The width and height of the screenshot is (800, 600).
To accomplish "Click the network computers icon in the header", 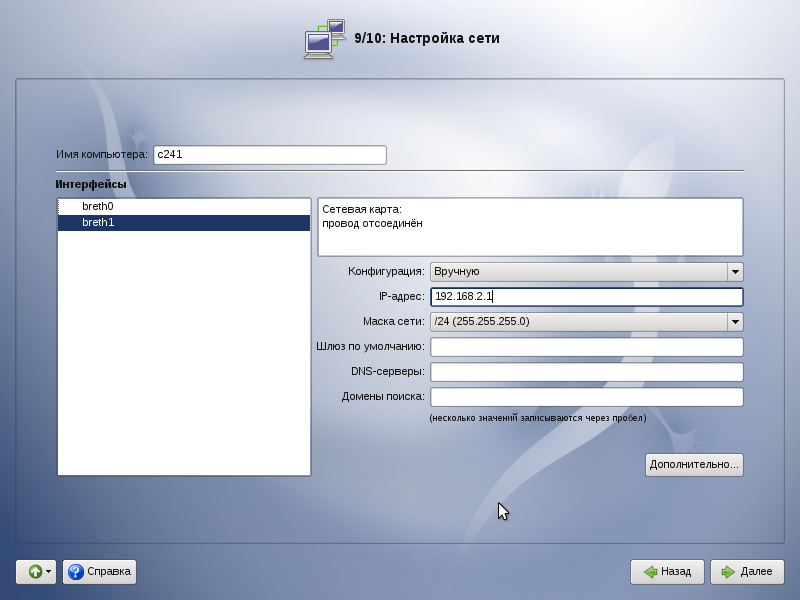I will pyautogui.click(x=325, y=38).
